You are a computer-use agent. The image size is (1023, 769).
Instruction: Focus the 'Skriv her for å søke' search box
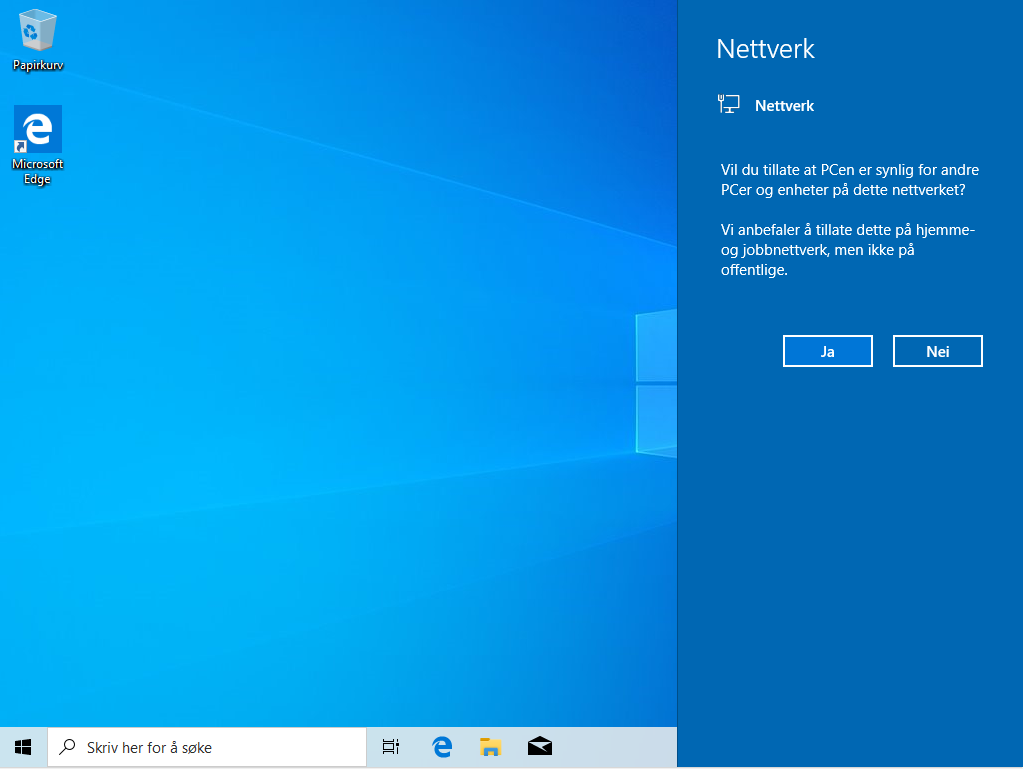[x=207, y=747]
